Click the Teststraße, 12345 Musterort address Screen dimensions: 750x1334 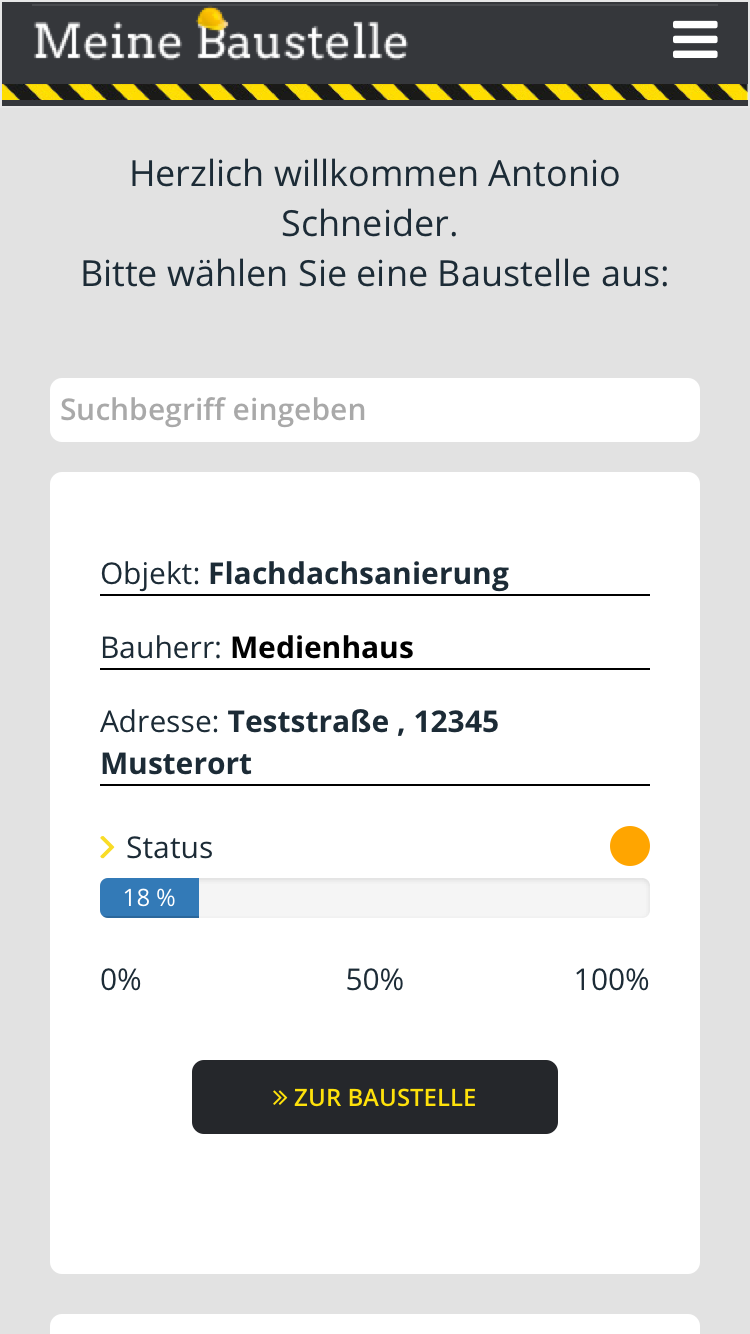(x=300, y=742)
